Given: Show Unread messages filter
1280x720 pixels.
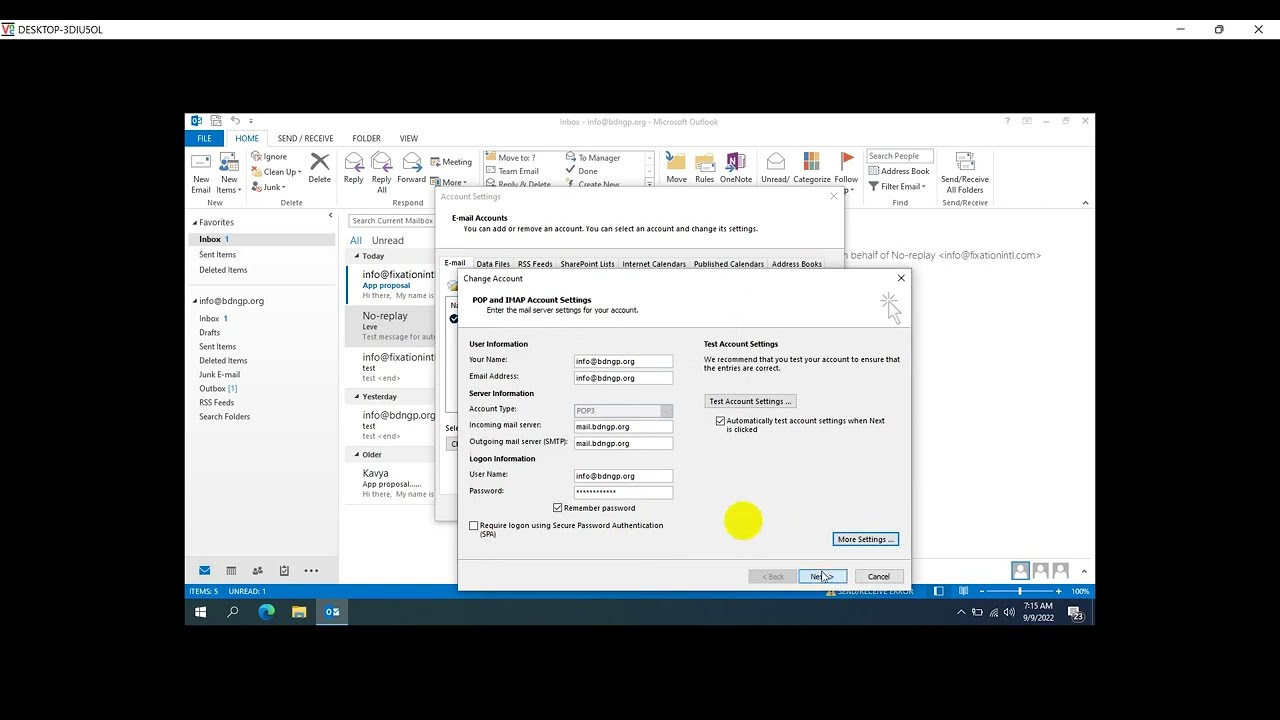Looking at the screenshot, I should [x=388, y=240].
